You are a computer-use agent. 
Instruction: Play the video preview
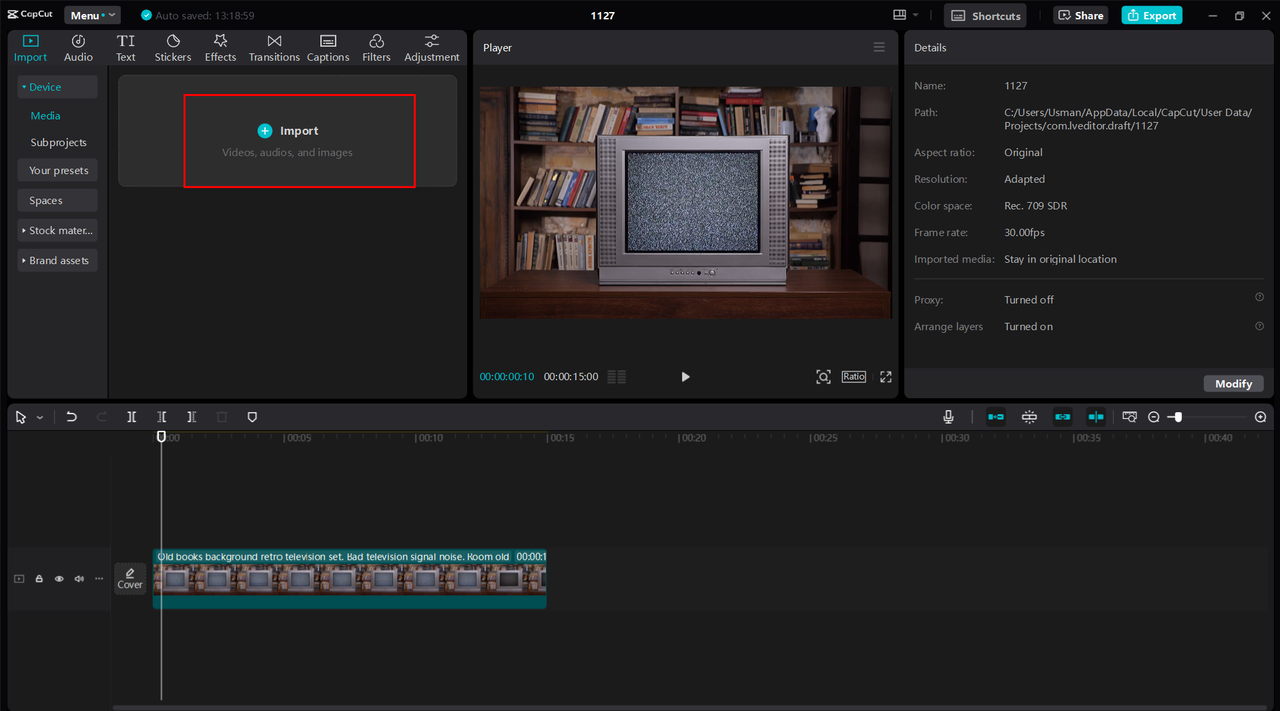(685, 377)
